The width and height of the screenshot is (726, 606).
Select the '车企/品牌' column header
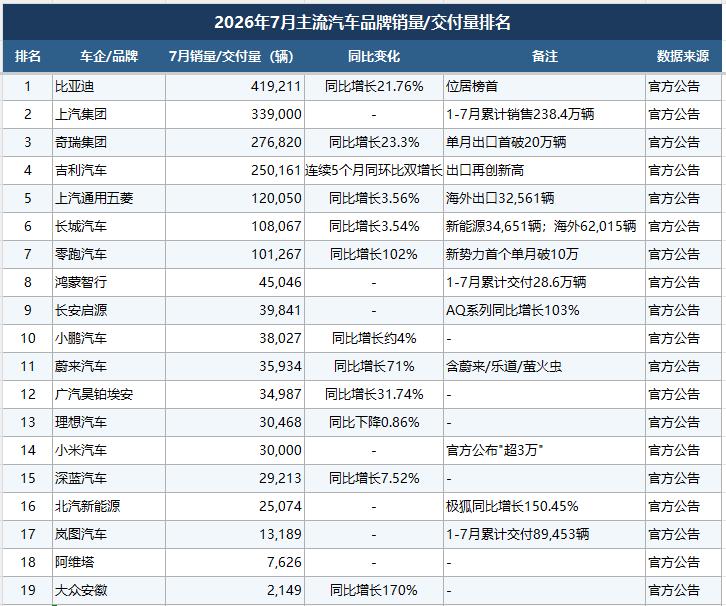tap(109, 56)
